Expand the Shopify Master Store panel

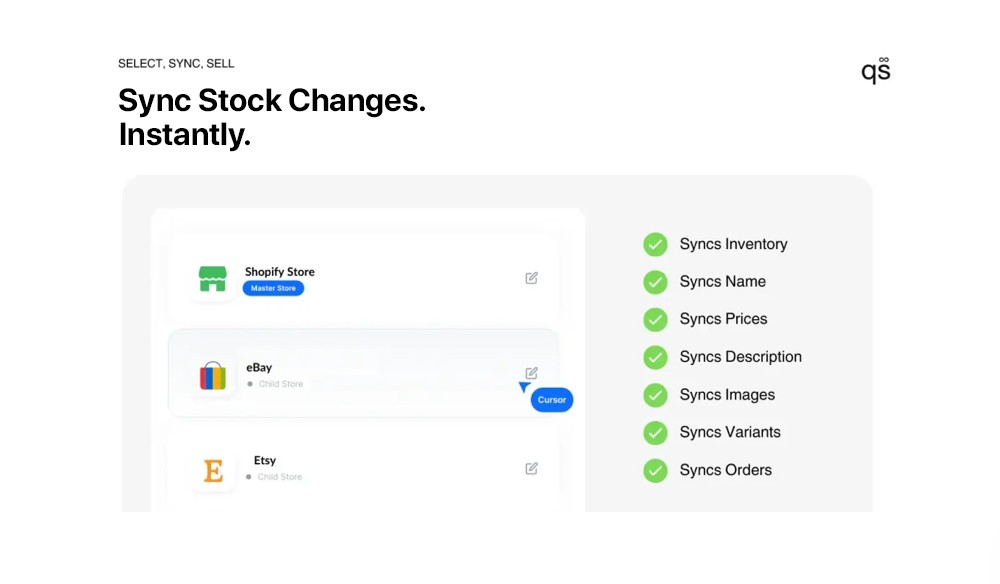click(368, 278)
